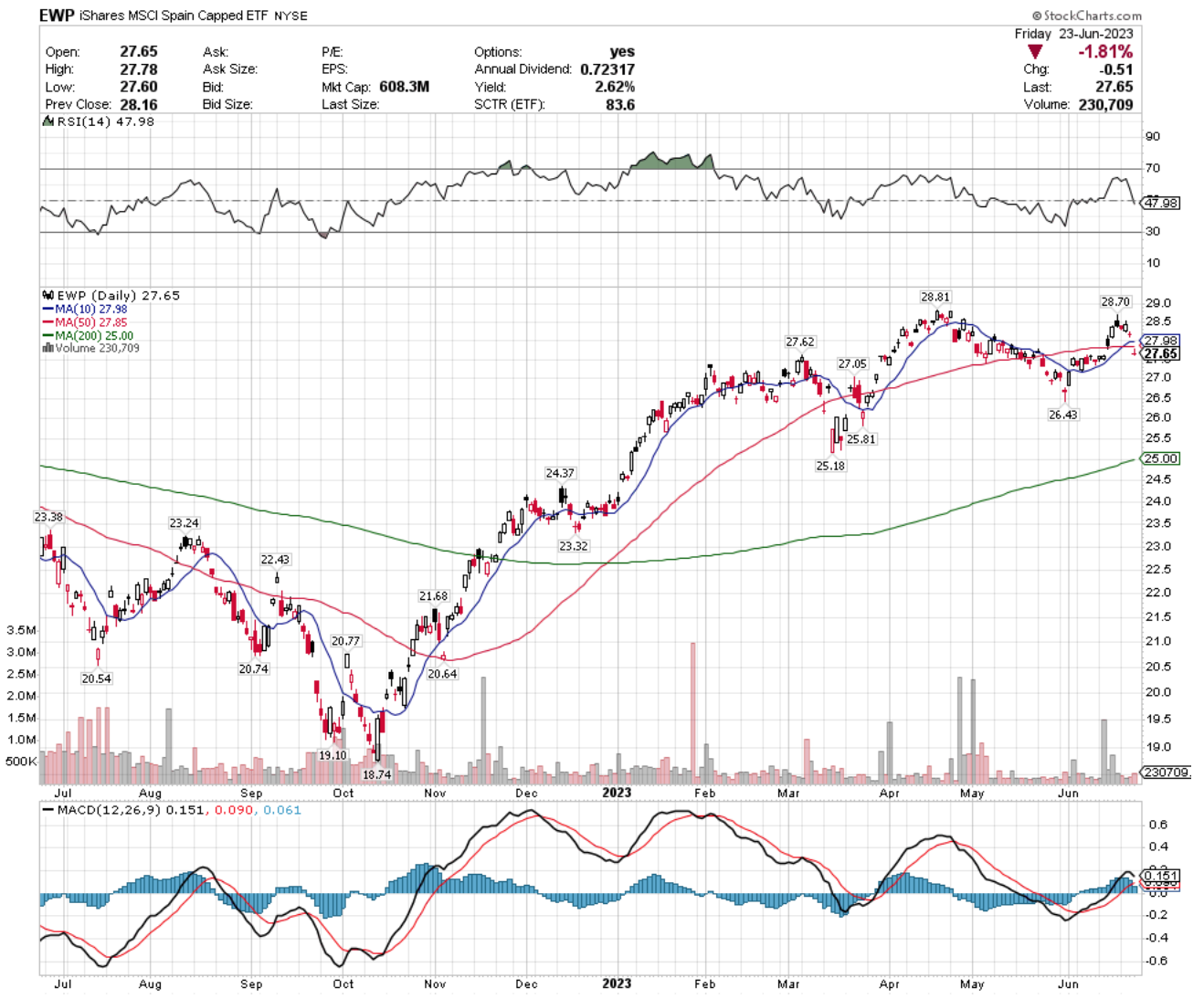Click the Prev Close value 28.16
This screenshot has height=999, width=1204.
pyautogui.click(x=138, y=104)
